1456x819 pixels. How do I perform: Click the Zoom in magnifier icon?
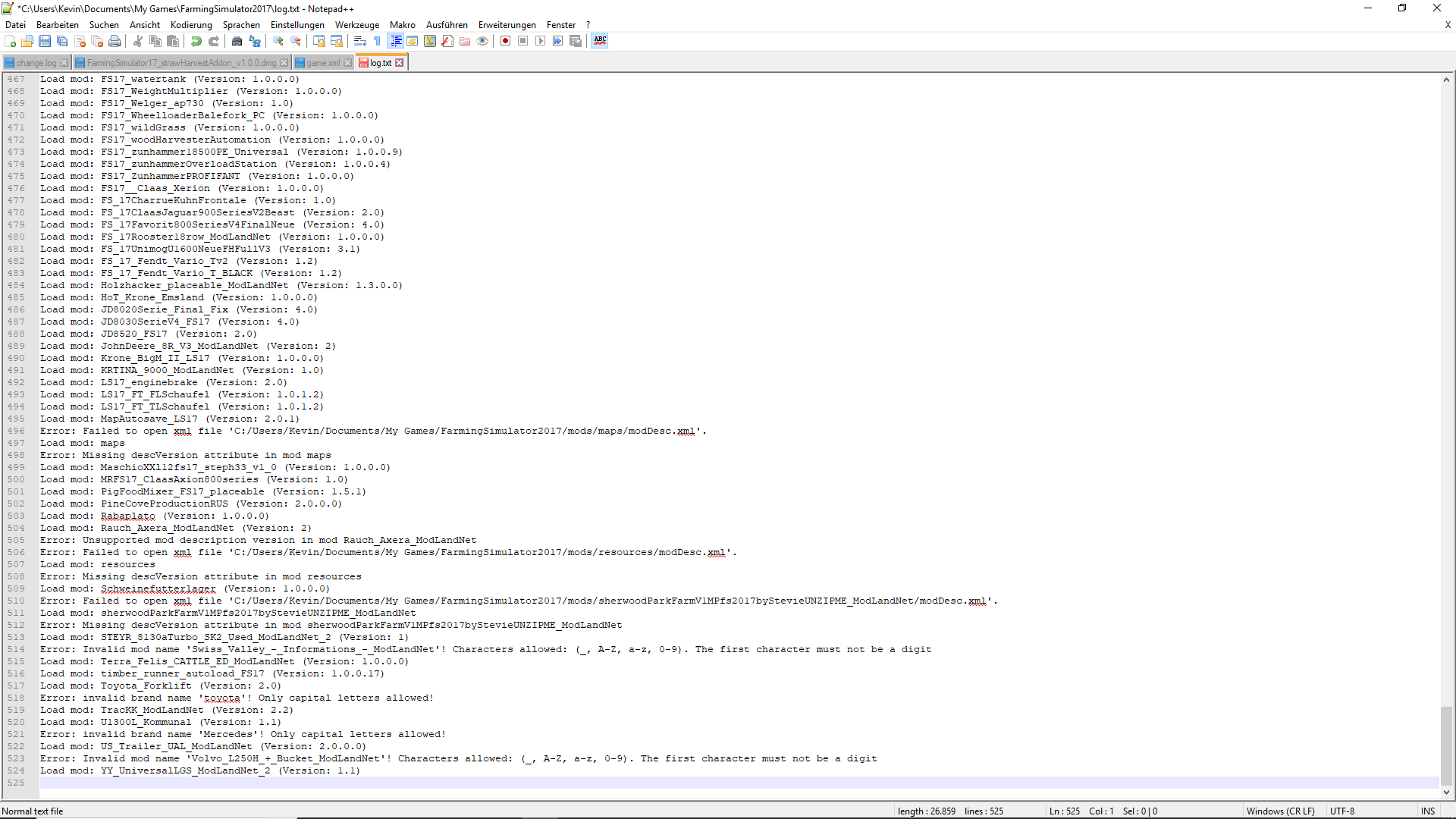278,41
